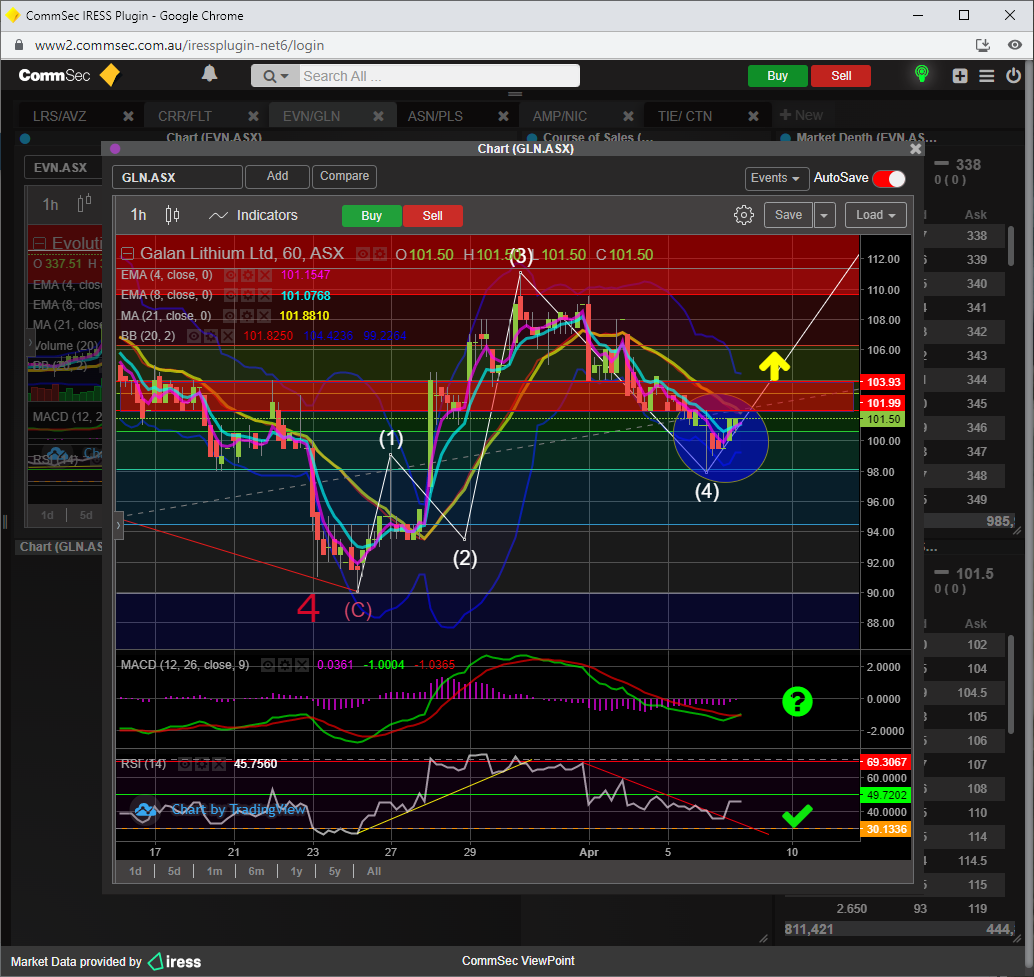Switch to the LRS/AVZ tab
The height and width of the screenshot is (977, 1034).
[60, 116]
